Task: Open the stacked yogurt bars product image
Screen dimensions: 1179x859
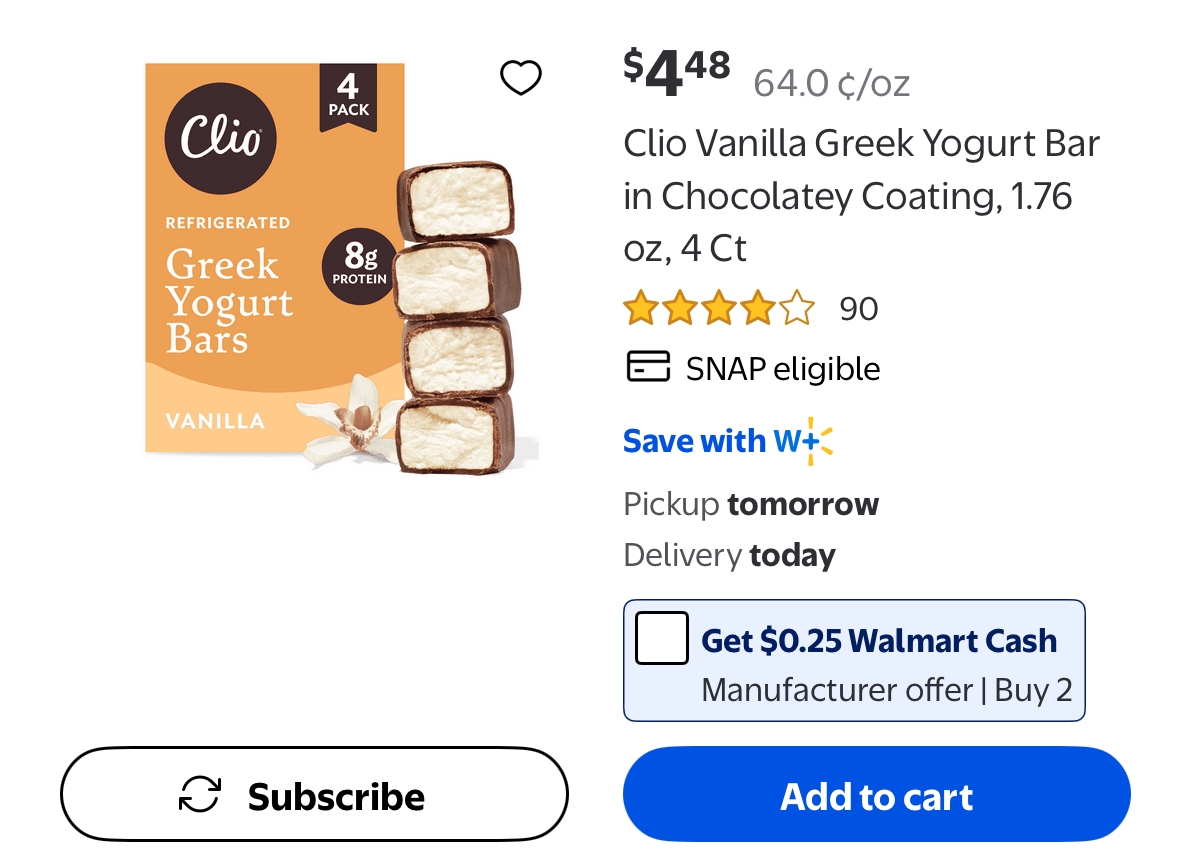Action: (x=342, y=267)
